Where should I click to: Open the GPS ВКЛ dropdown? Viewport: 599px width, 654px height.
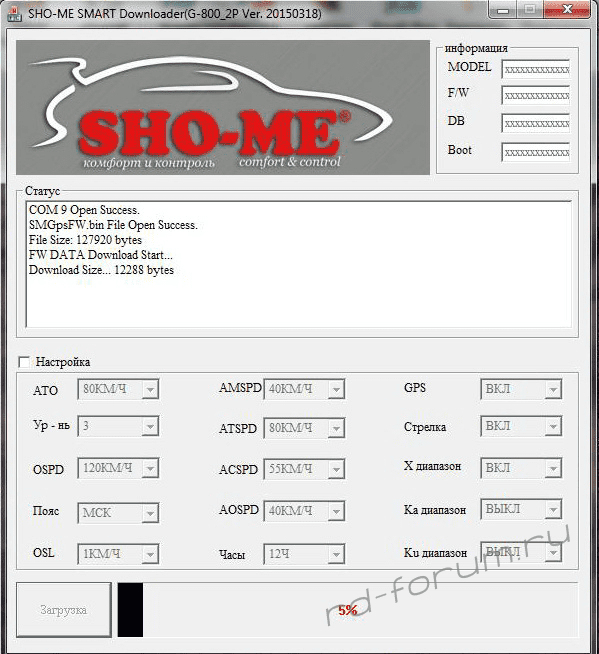coord(521,389)
